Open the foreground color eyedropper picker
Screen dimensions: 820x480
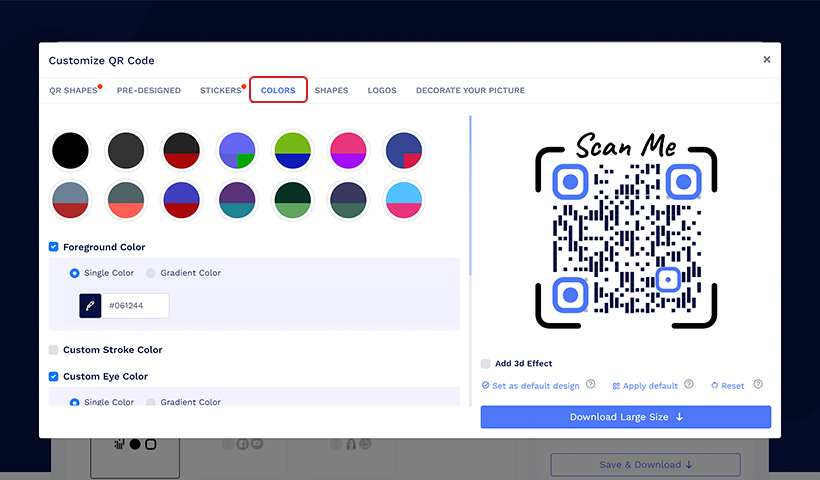tap(90, 305)
